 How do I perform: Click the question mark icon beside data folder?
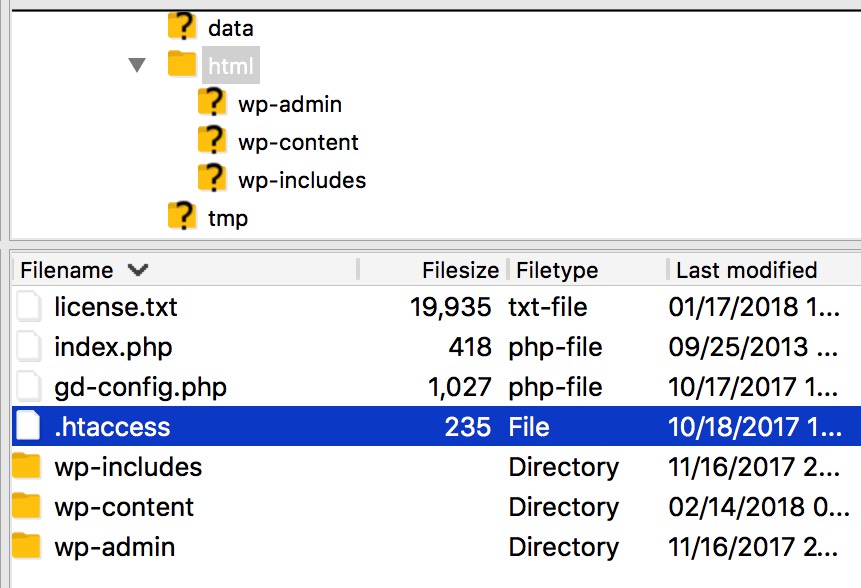point(183,26)
